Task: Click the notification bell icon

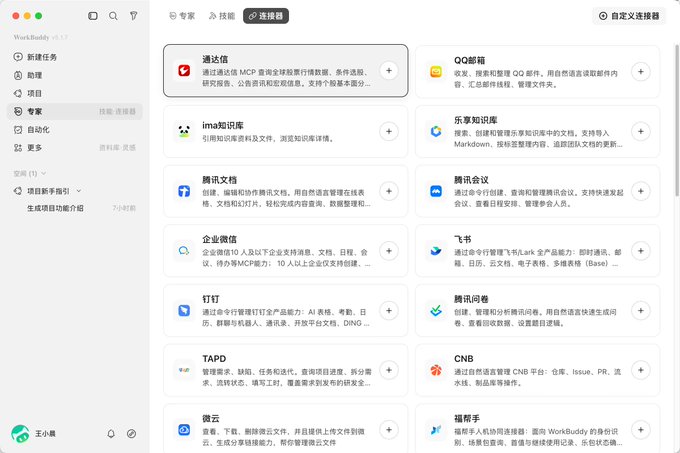Action: coord(111,433)
